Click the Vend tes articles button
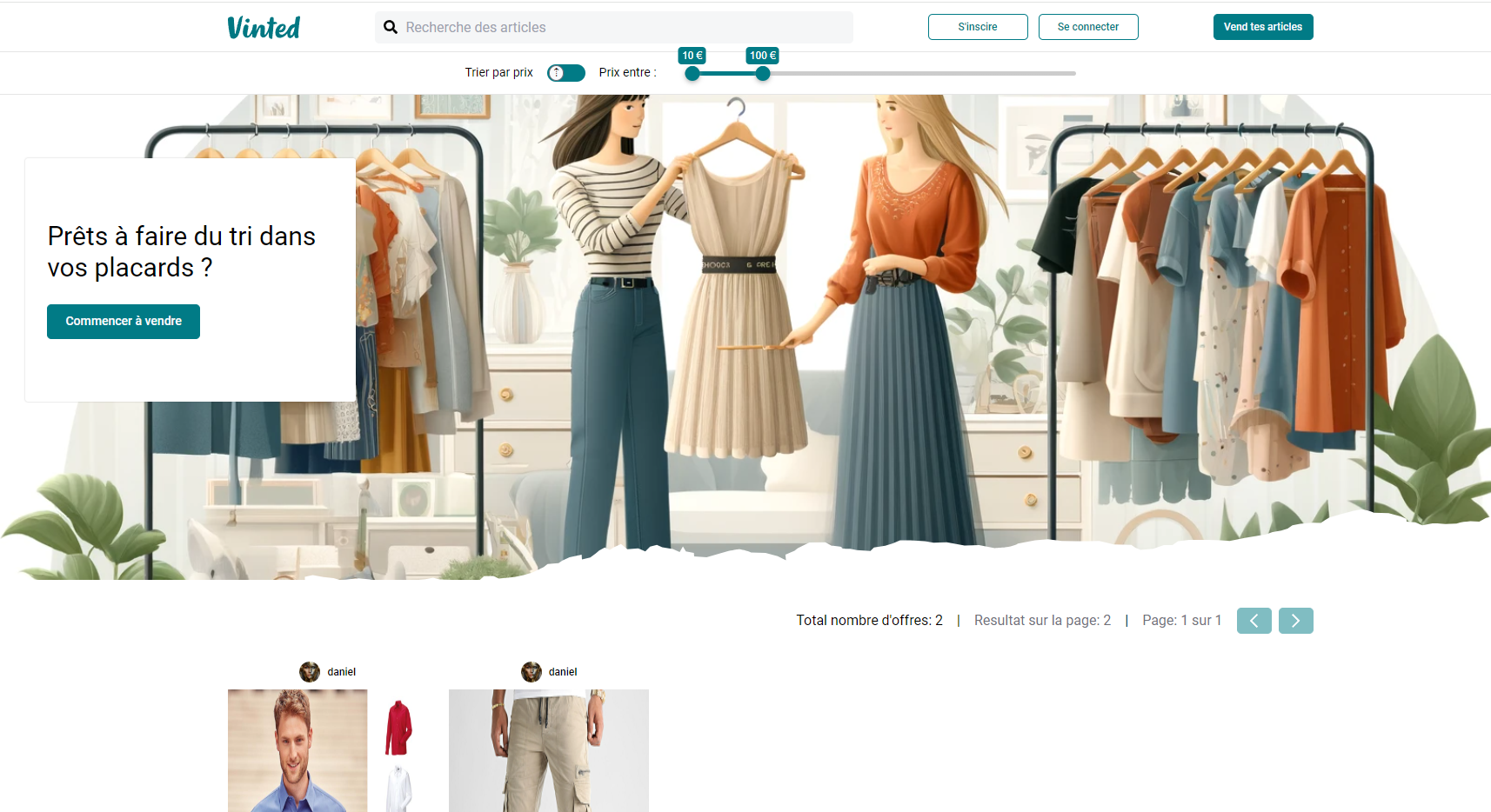Screen dimensions: 1491x812 (1262, 27)
